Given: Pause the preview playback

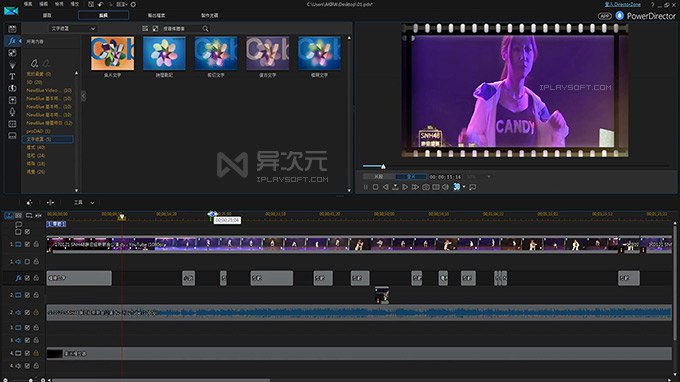Looking at the screenshot, I should [366, 187].
